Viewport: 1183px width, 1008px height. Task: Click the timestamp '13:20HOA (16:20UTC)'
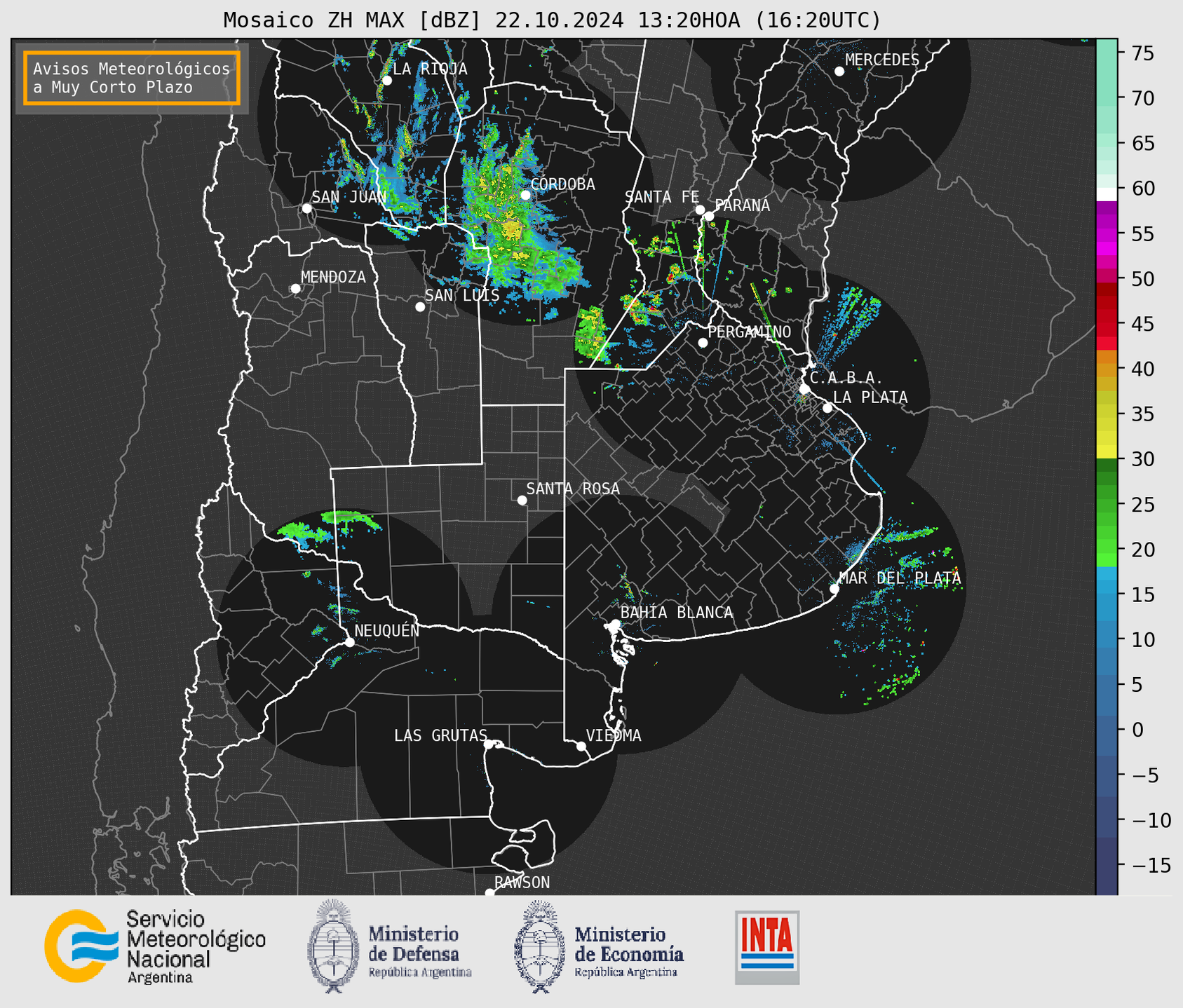point(758,20)
